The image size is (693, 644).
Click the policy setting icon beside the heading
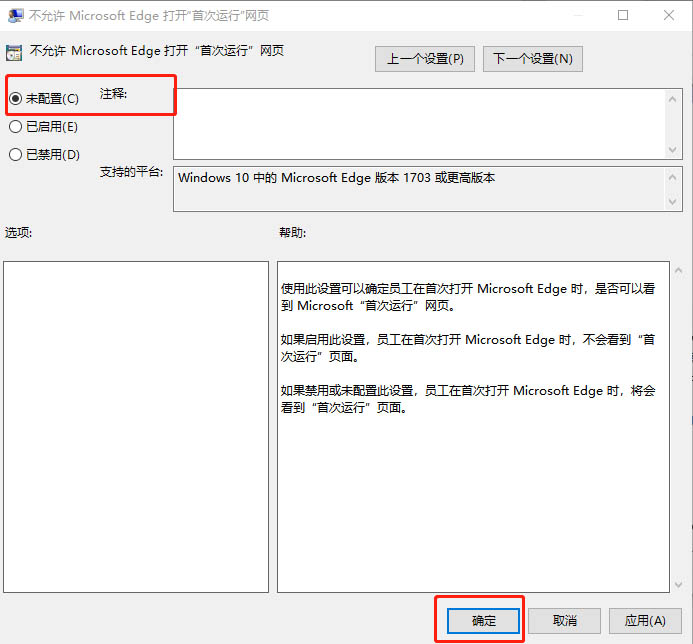click(14, 52)
